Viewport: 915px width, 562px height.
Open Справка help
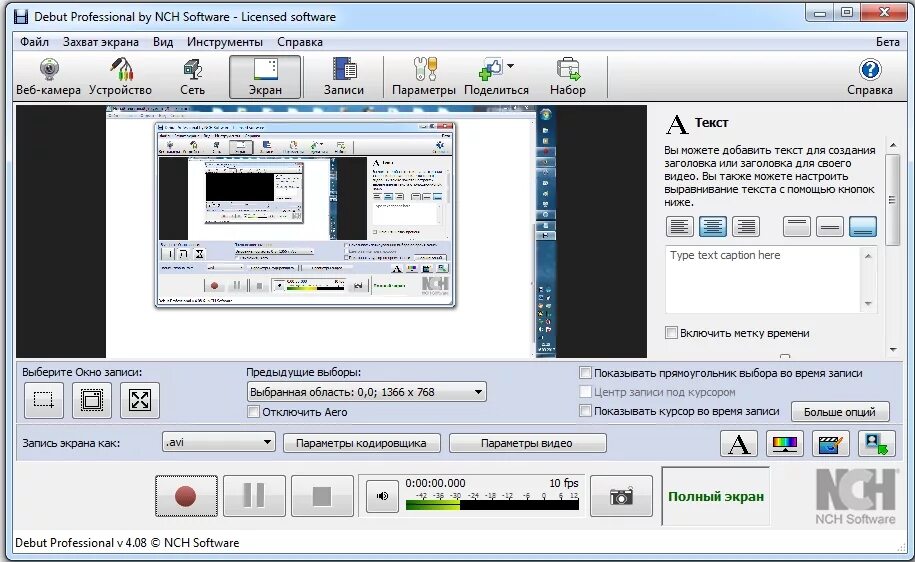tap(869, 77)
